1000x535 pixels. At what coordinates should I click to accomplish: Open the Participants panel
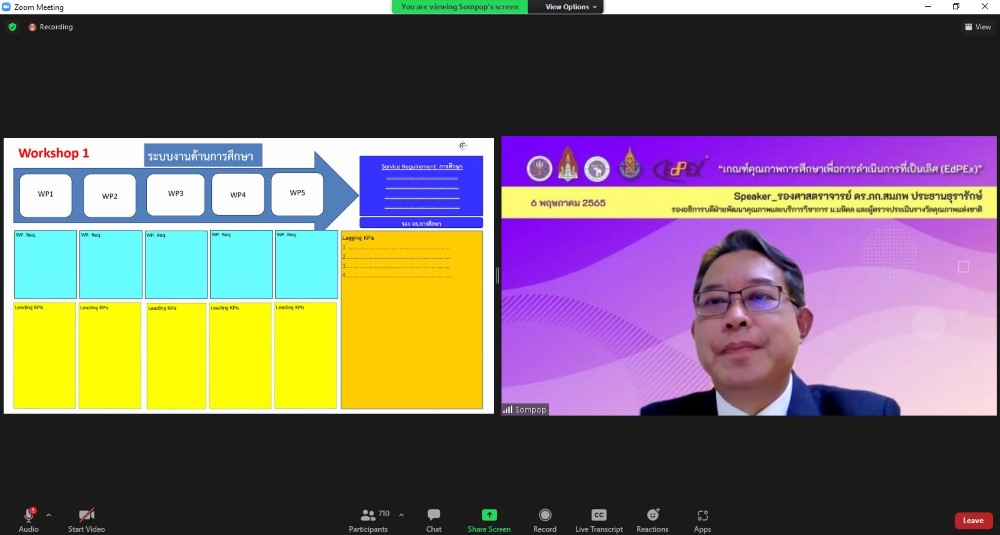click(368, 519)
